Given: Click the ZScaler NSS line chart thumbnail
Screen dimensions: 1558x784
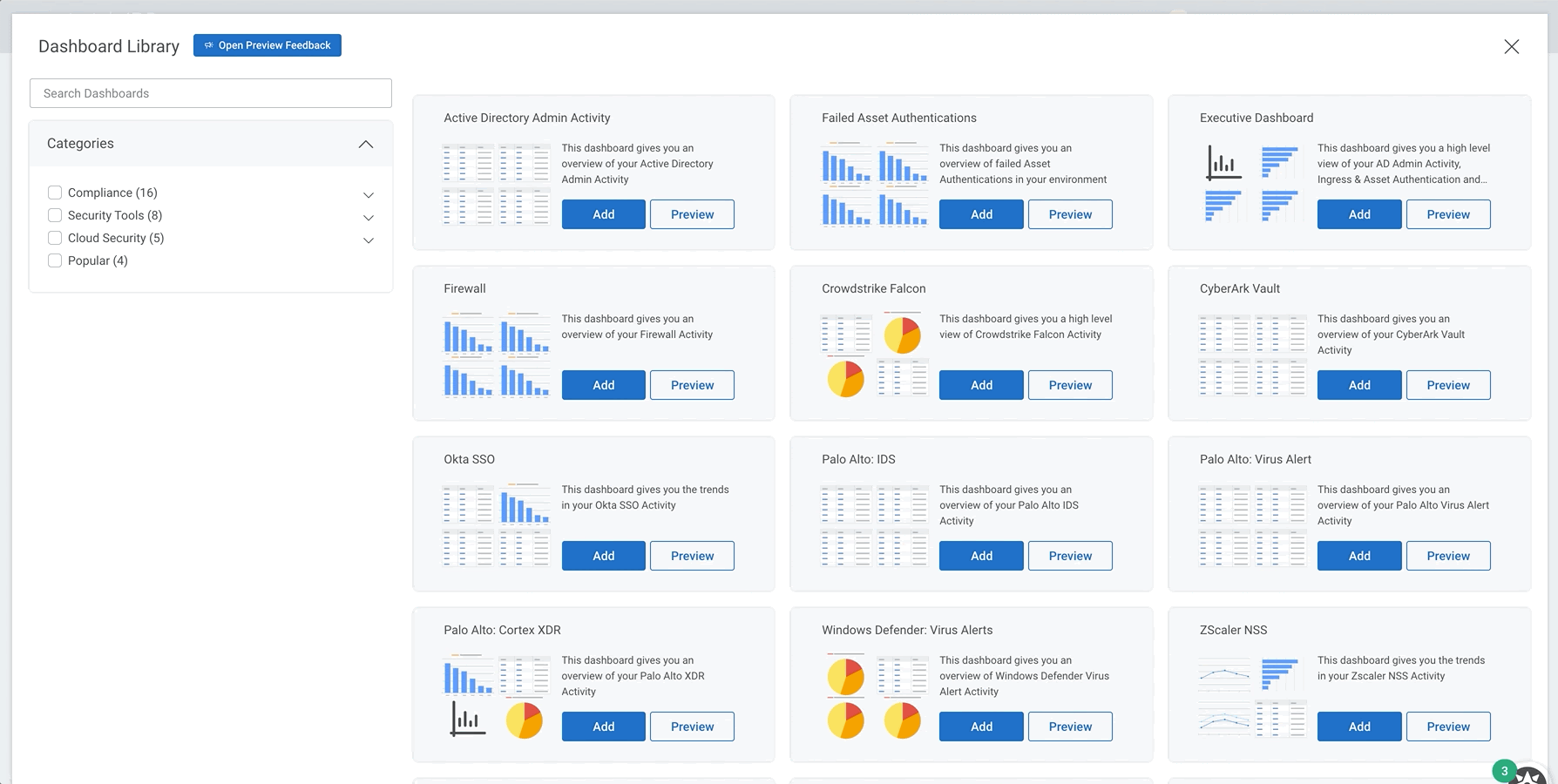Looking at the screenshot, I should coord(1223,675).
